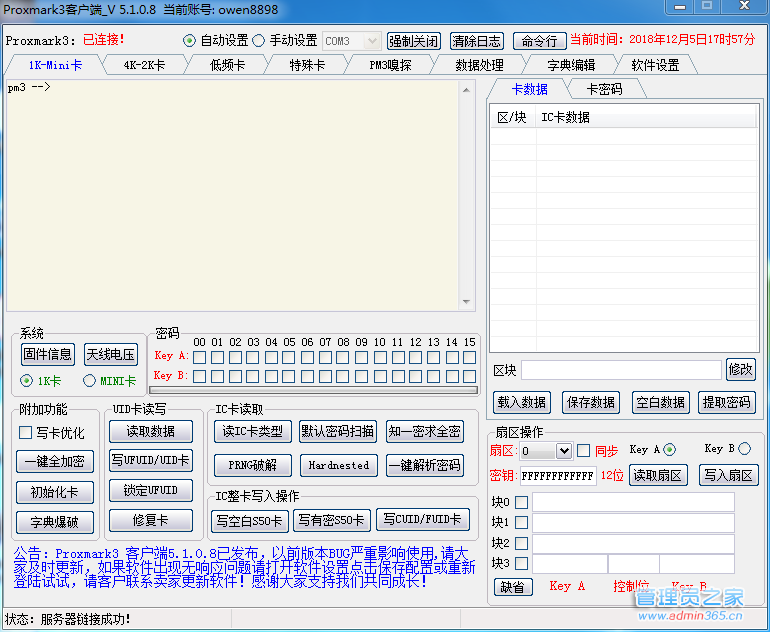770x632 pixels.
Task: Click the 字典爆破 button
Action: pyautogui.click(x=55, y=522)
